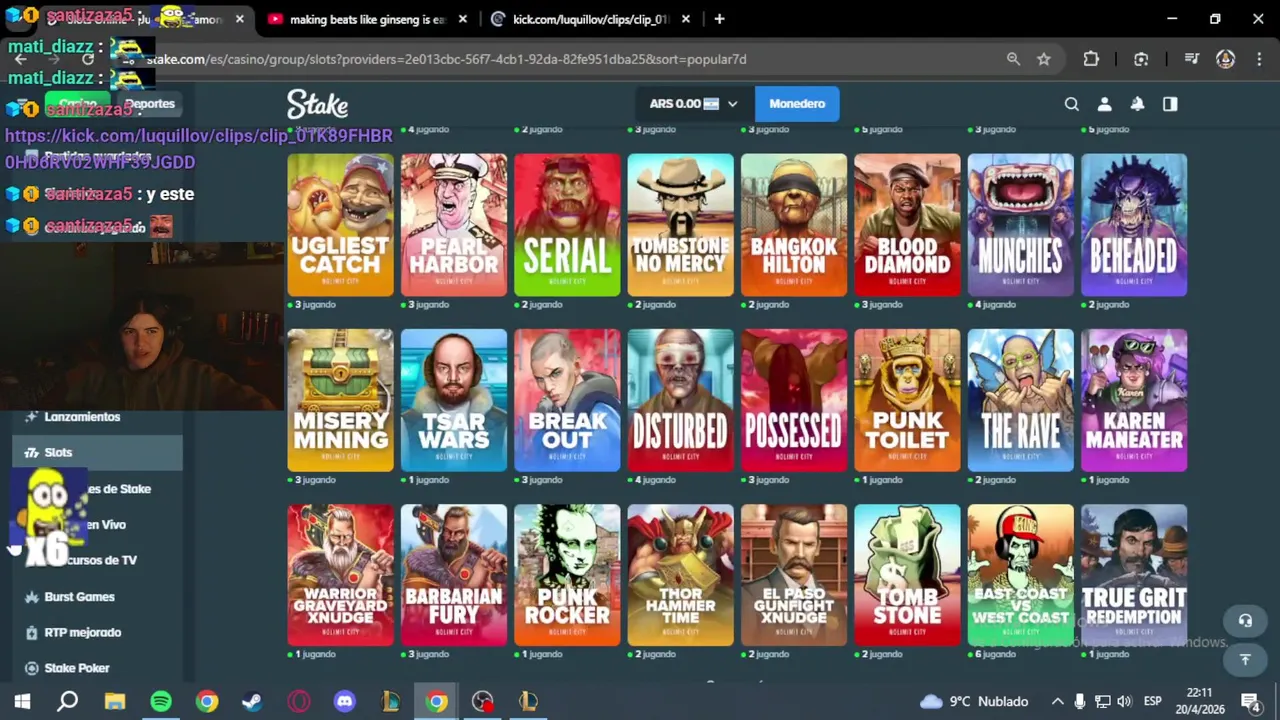Open the Tsar Wars slot
1280x720 pixels.
pos(454,400)
